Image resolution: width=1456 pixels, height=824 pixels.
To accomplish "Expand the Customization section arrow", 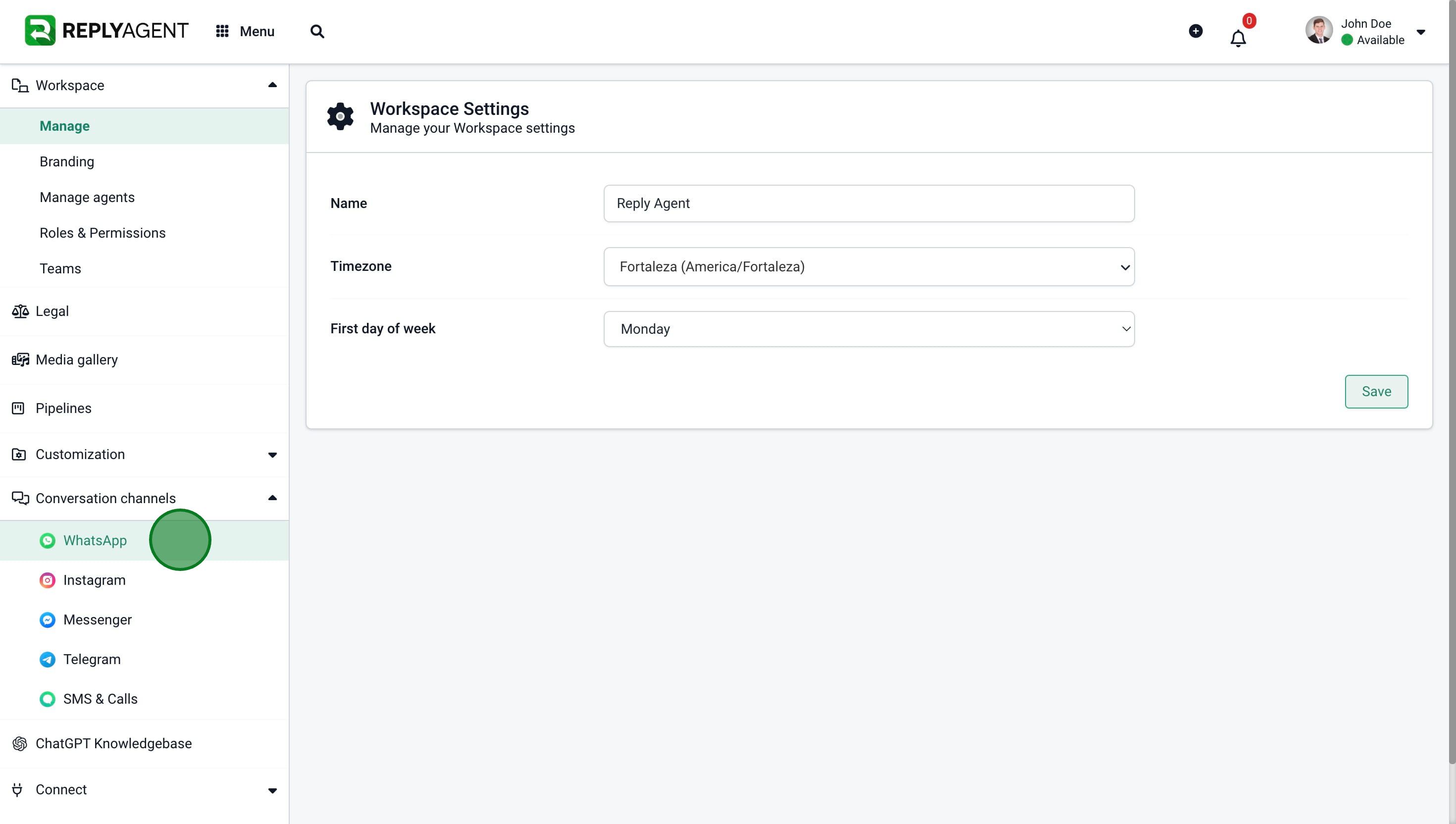I will point(272,455).
